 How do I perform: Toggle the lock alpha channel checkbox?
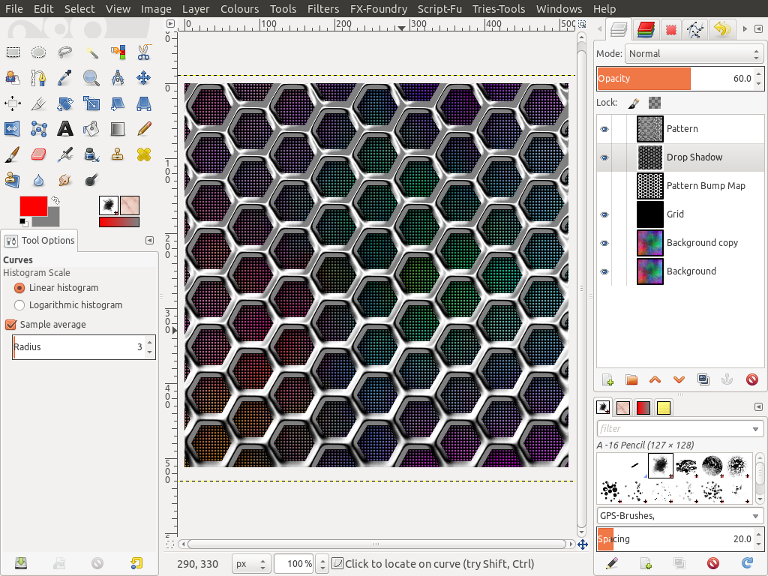click(655, 103)
